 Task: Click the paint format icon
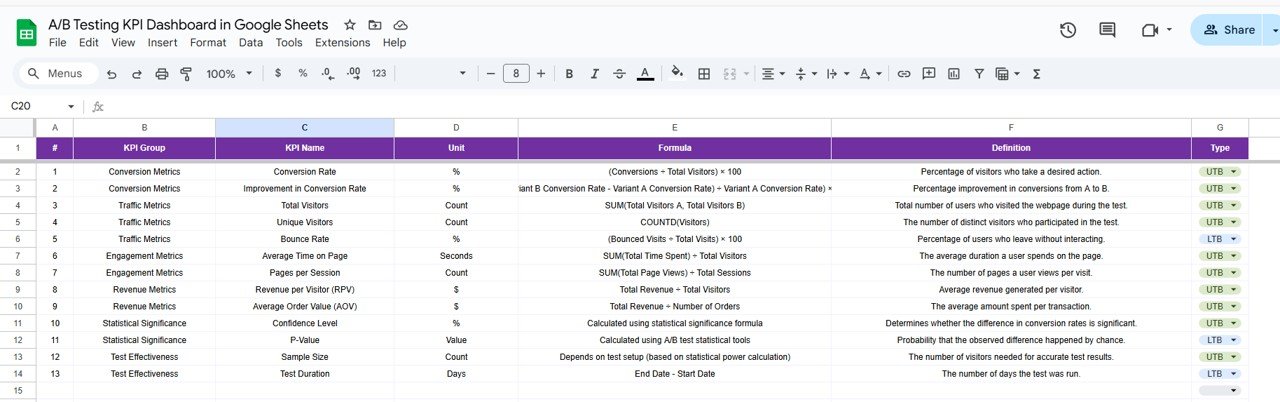185,74
